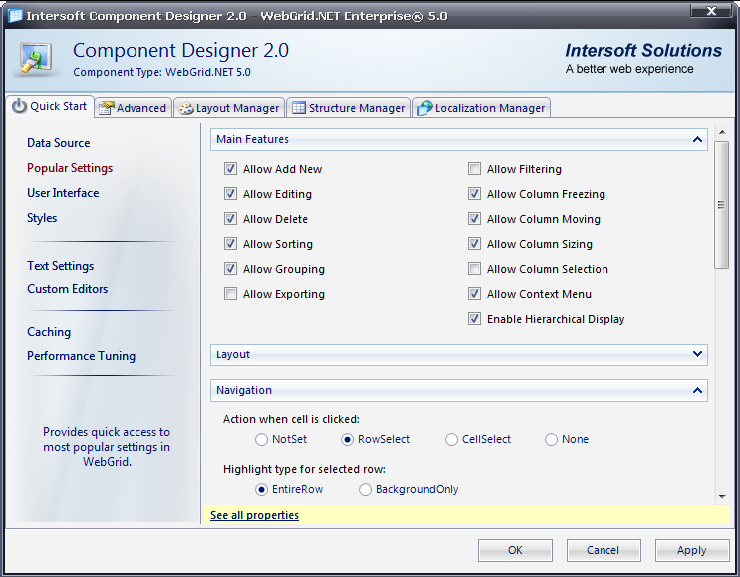Toggle Allow Delete checkbox
Image resolution: width=740 pixels, height=577 pixels.
(x=230, y=219)
